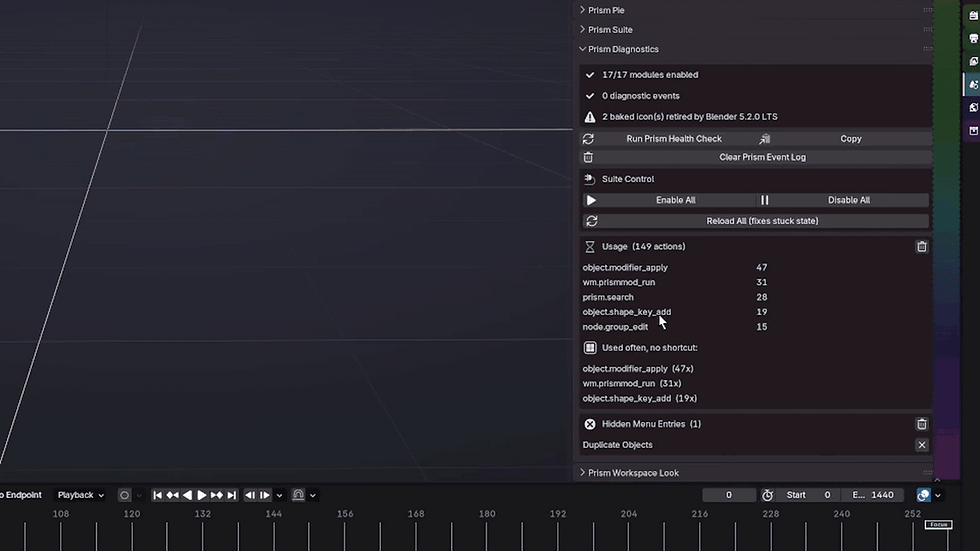
Task: Open the frame step options dropdown arrow
Action: click(279, 495)
